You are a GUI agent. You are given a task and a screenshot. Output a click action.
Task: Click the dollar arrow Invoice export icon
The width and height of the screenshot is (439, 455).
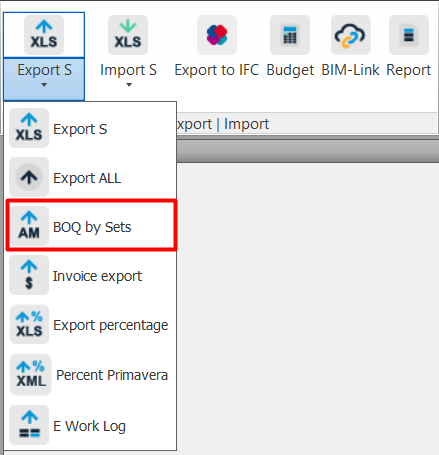(x=29, y=275)
